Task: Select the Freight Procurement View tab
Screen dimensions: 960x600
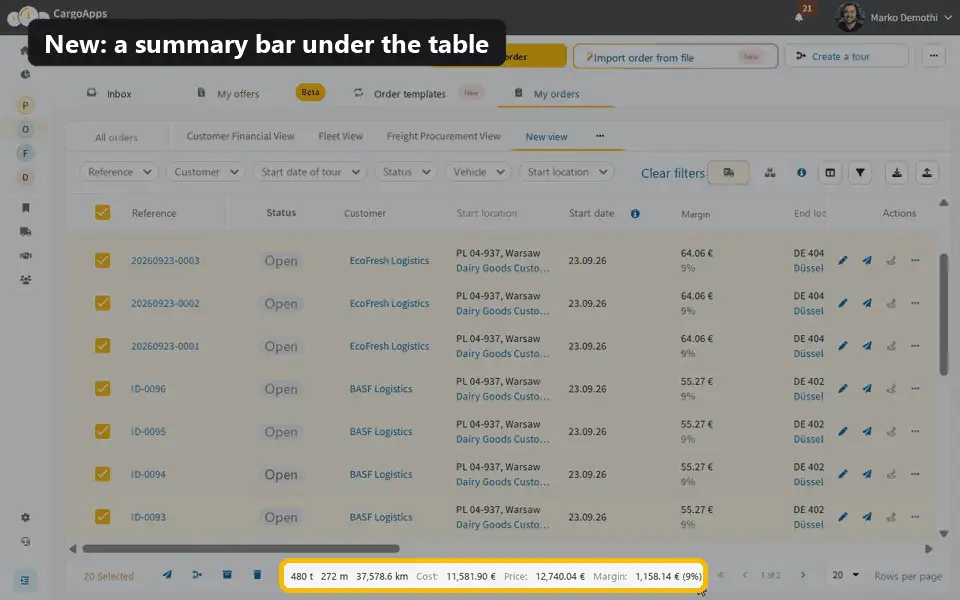Action: click(443, 136)
